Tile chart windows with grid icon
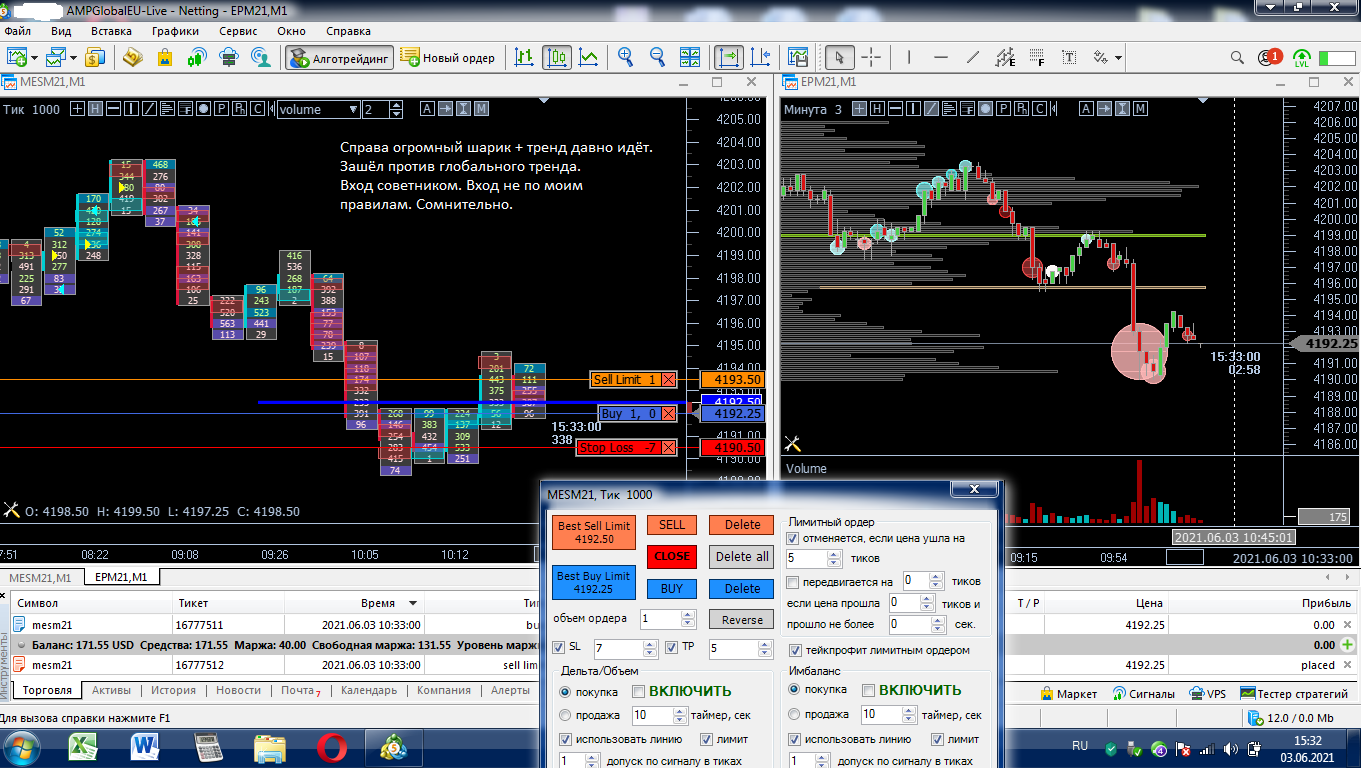The width and height of the screenshot is (1366, 768). pos(691,57)
